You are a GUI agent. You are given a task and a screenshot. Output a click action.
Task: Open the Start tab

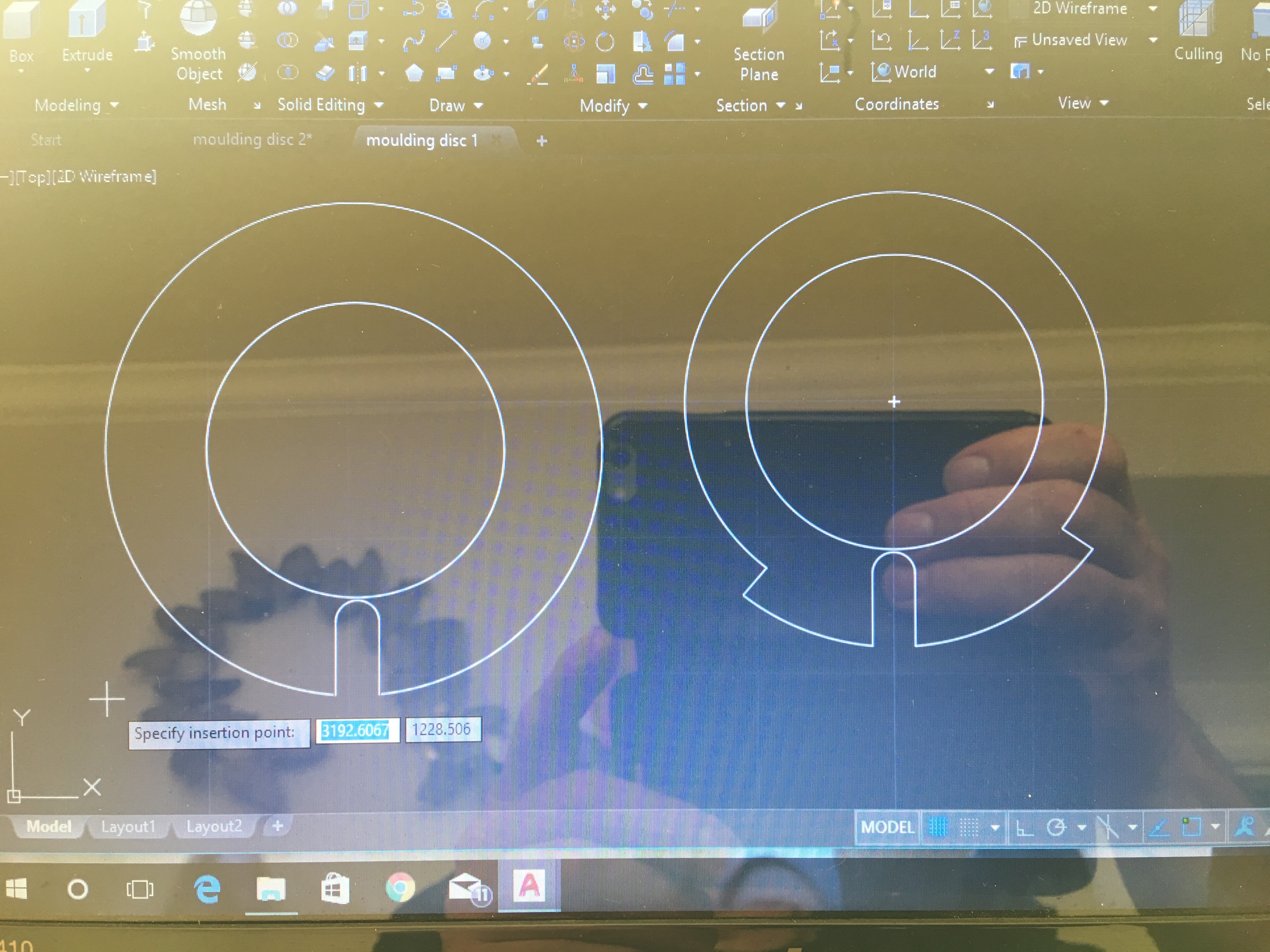46,140
